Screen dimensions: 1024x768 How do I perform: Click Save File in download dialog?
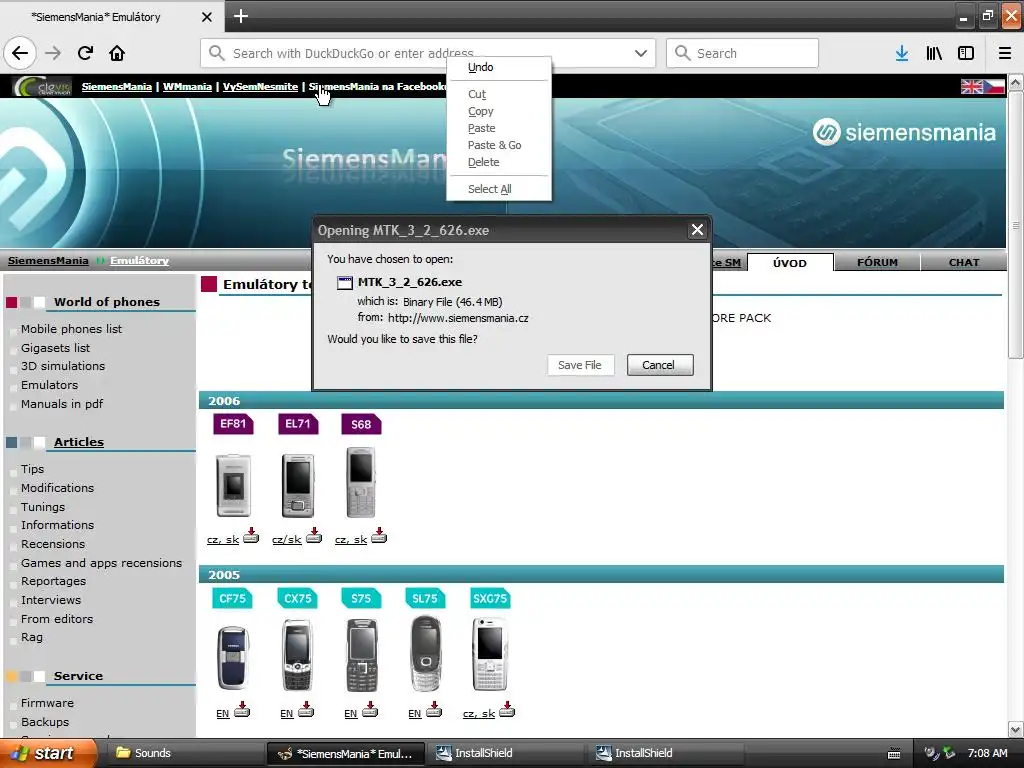coord(579,365)
